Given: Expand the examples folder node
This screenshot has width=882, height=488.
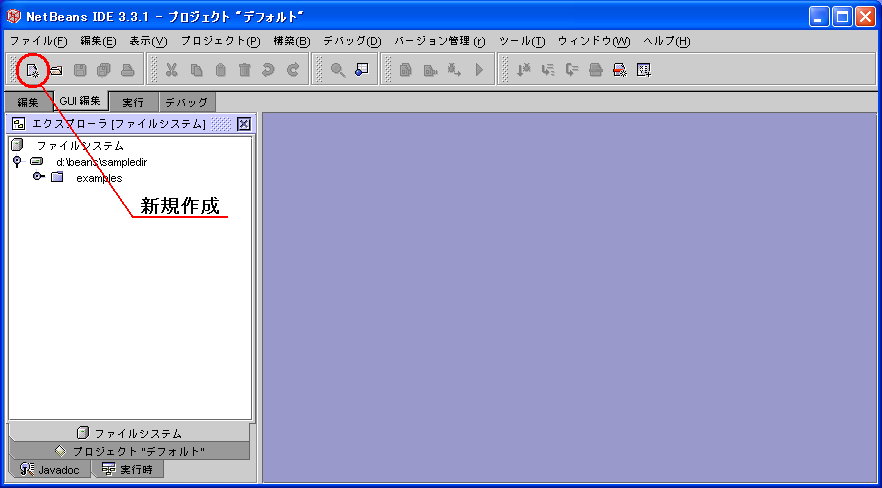Looking at the screenshot, I should (38, 178).
